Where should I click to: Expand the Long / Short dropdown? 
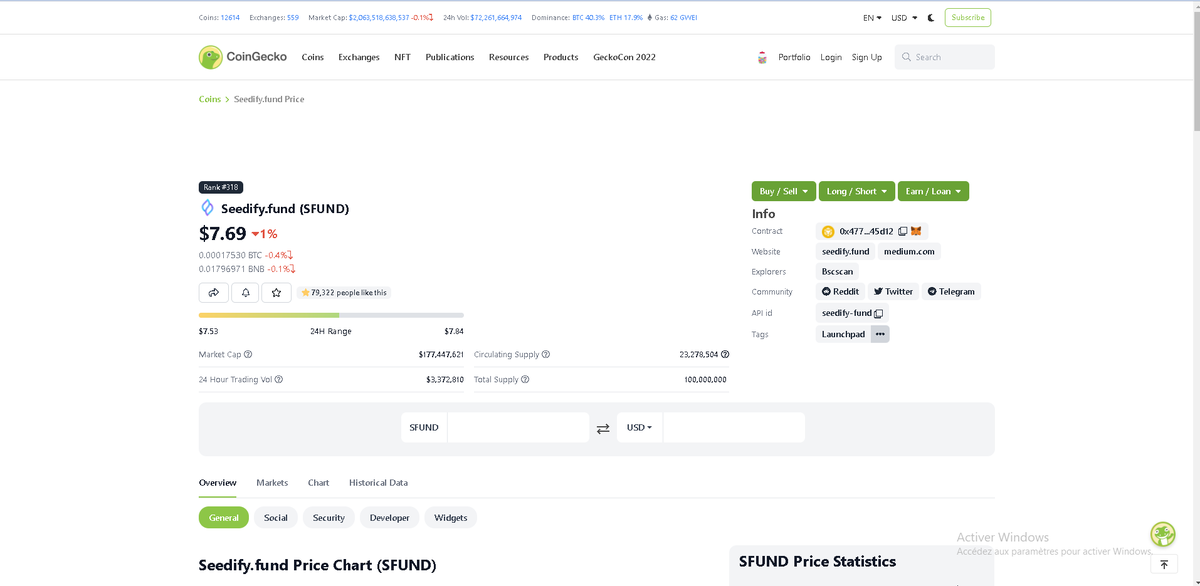[857, 191]
